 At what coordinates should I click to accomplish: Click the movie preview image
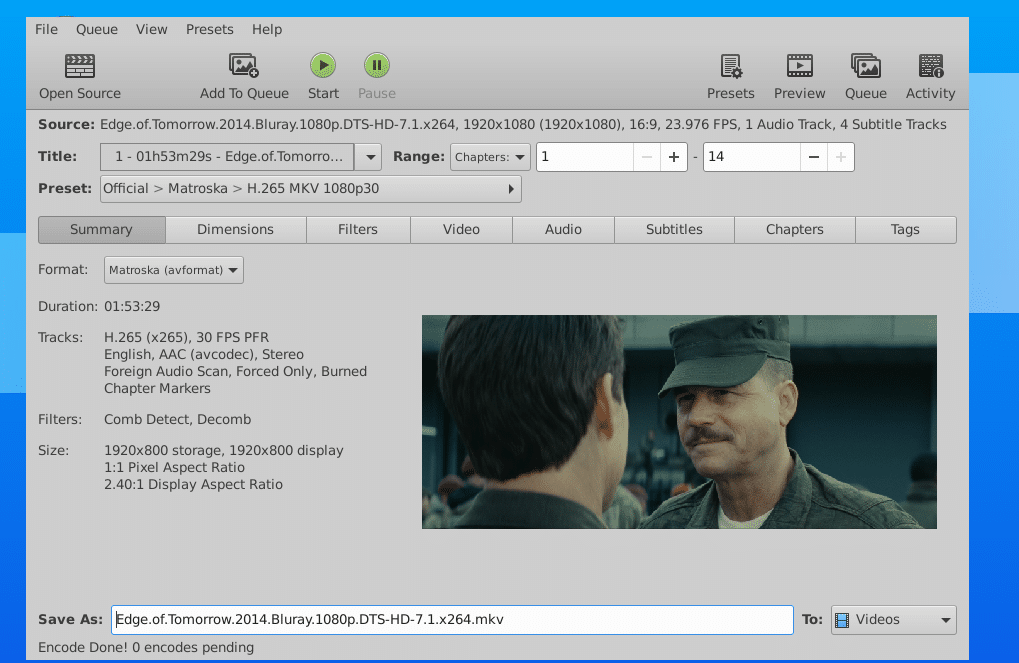click(x=679, y=422)
